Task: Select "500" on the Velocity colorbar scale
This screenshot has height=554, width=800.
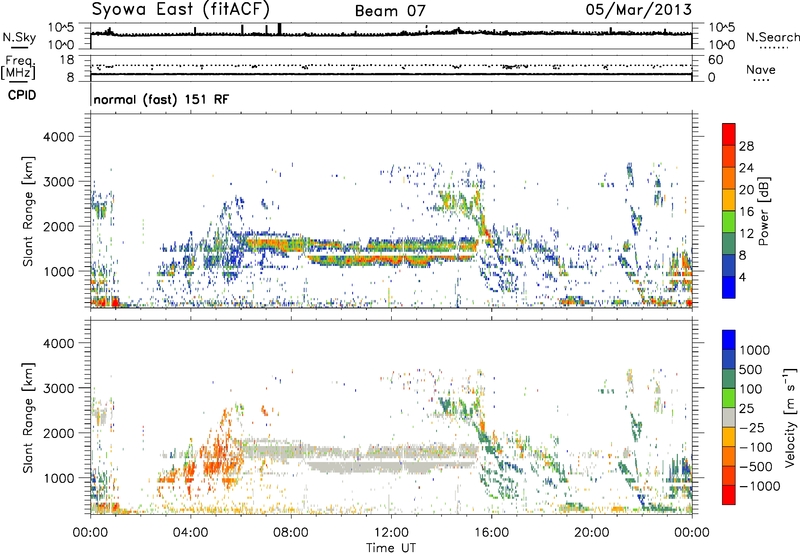Action: point(751,370)
